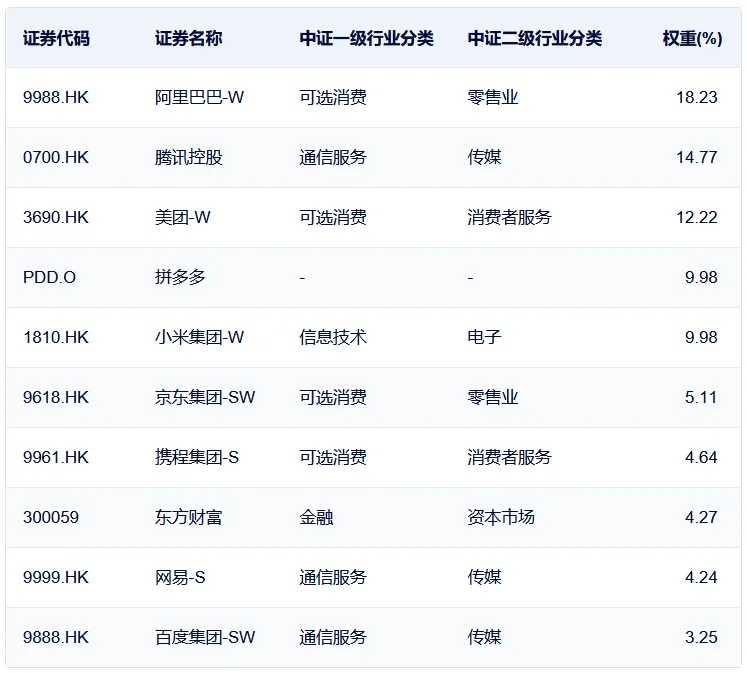Click the 权重(%) column header

692,39
